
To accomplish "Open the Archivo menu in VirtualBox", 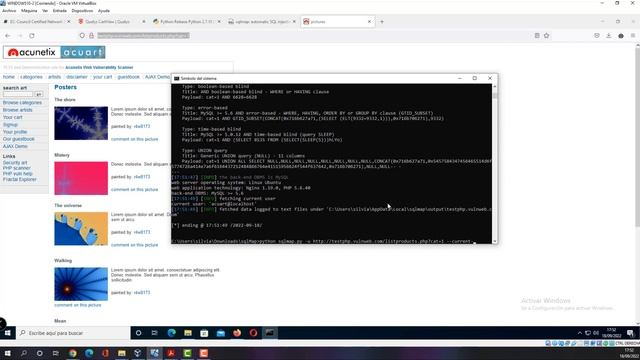I will (x=9, y=11).
